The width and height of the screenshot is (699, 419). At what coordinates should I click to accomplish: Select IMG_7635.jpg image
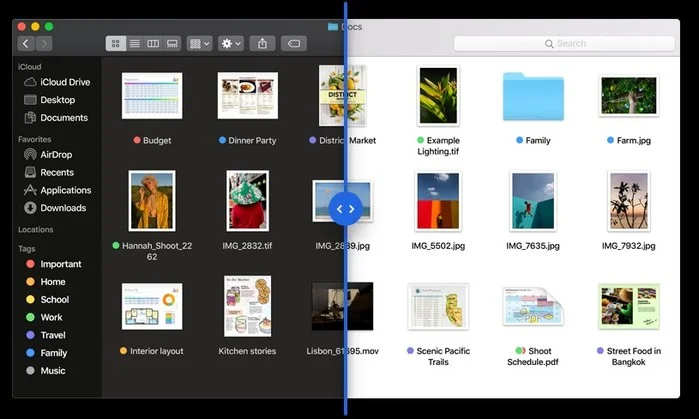point(533,201)
